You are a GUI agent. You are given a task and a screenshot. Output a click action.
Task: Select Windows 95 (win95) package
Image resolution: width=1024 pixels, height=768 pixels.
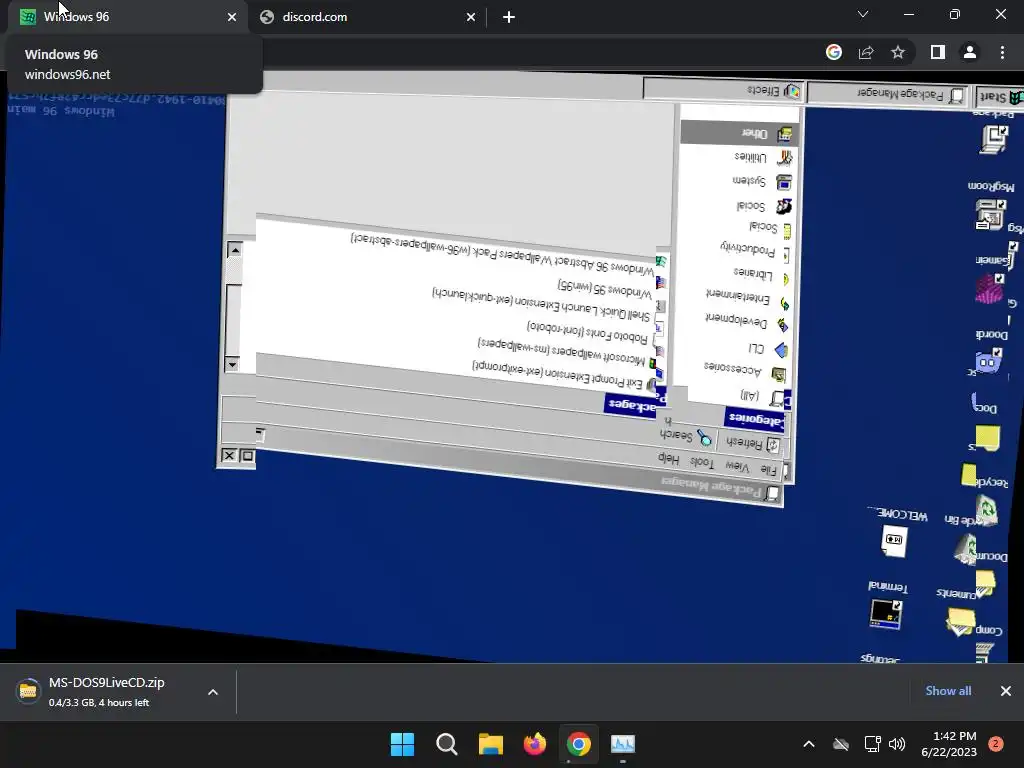coord(604,288)
